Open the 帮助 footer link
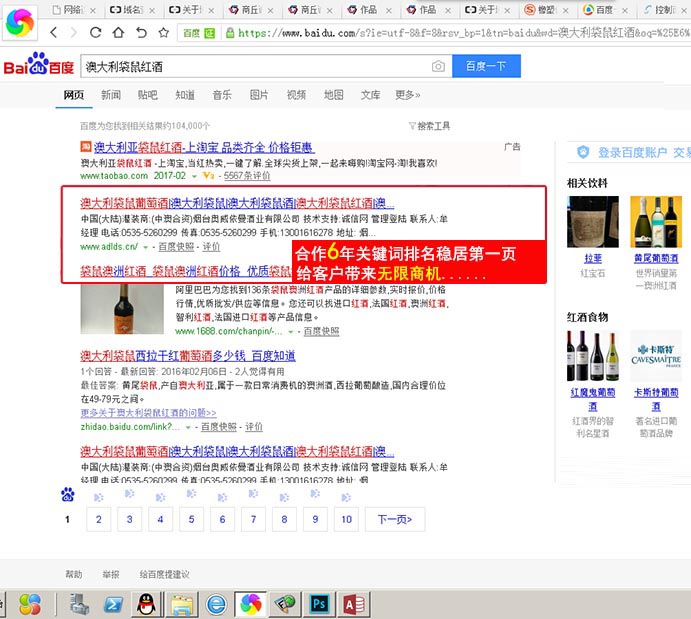This screenshot has height=619, width=691. (74, 574)
